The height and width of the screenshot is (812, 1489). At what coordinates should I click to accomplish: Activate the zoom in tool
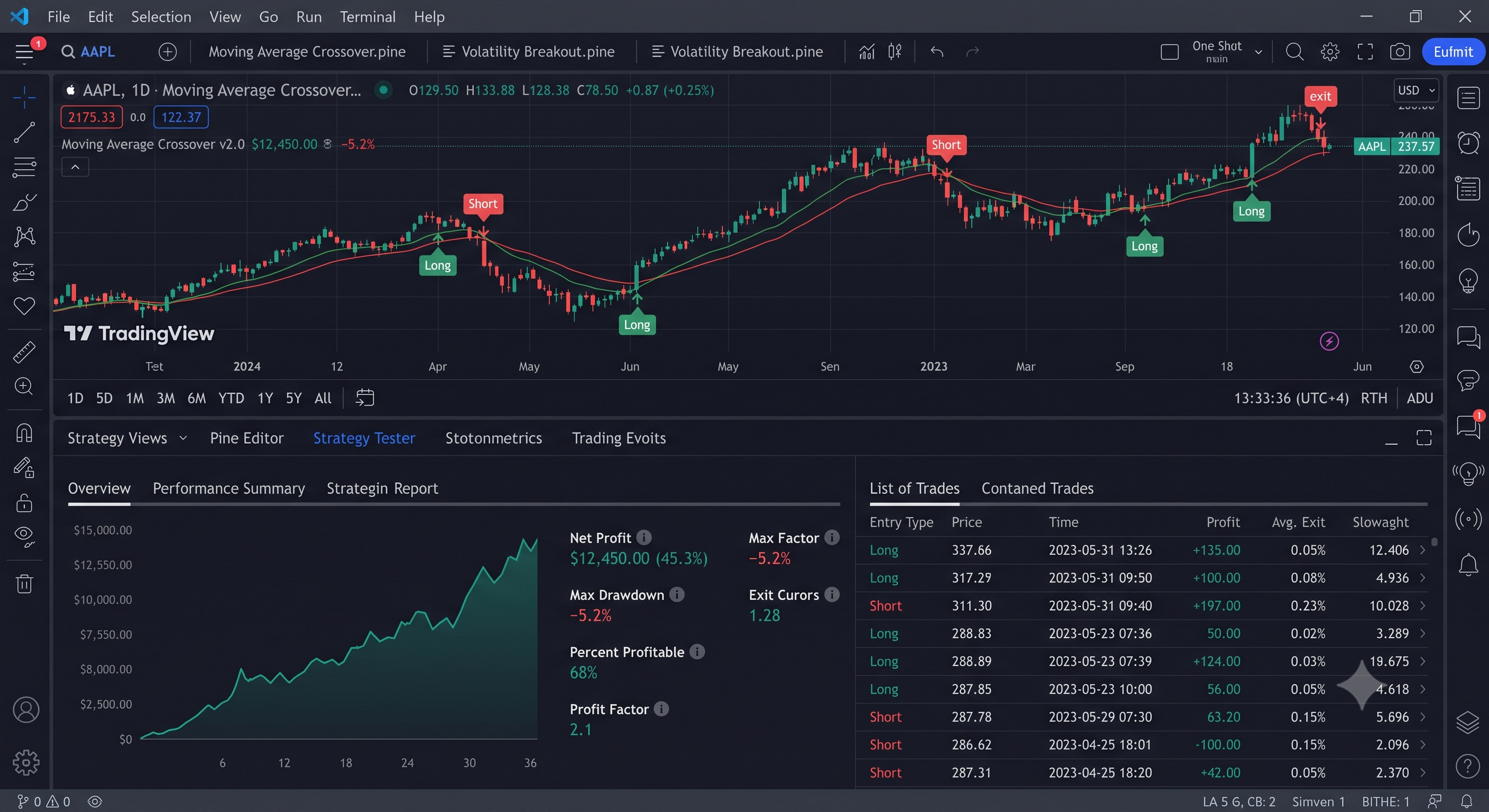tap(24, 386)
